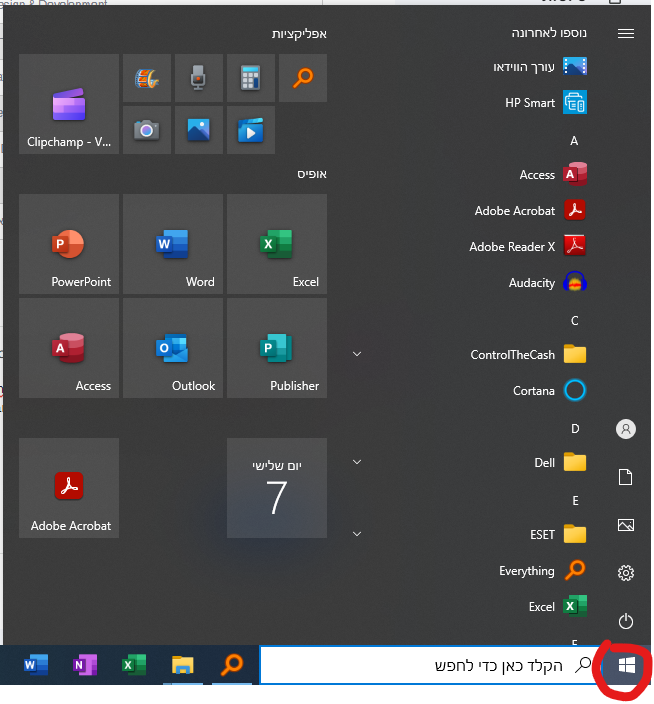Image resolution: width=654 pixels, height=704 pixels.
Task: Select the אופיס tile group header
Action: (312, 174)
